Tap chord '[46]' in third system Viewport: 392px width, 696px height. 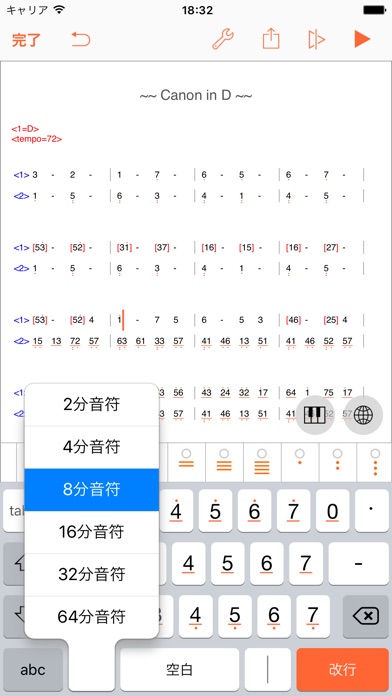293,320
